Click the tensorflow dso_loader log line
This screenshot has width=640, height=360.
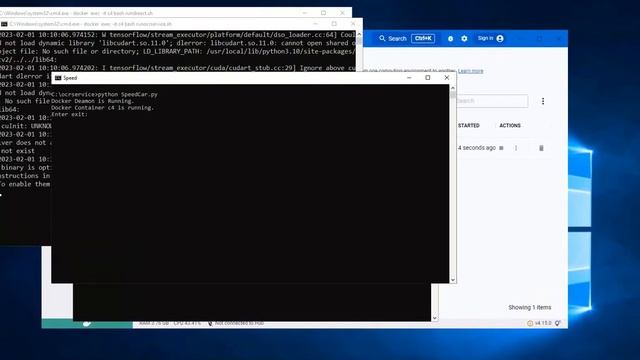[x=178, y=35]
